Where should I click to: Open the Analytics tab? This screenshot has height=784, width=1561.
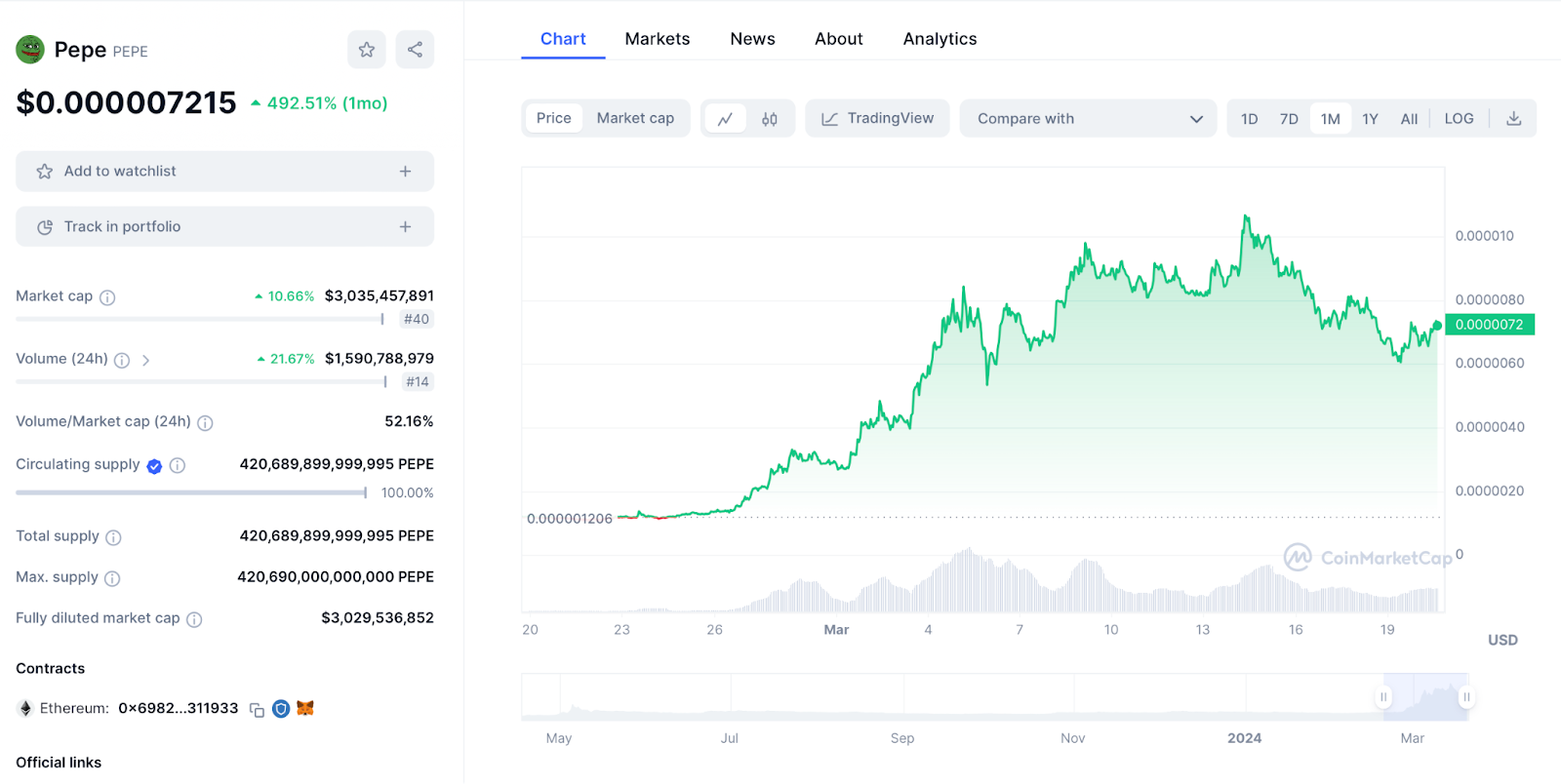(940, 39)
